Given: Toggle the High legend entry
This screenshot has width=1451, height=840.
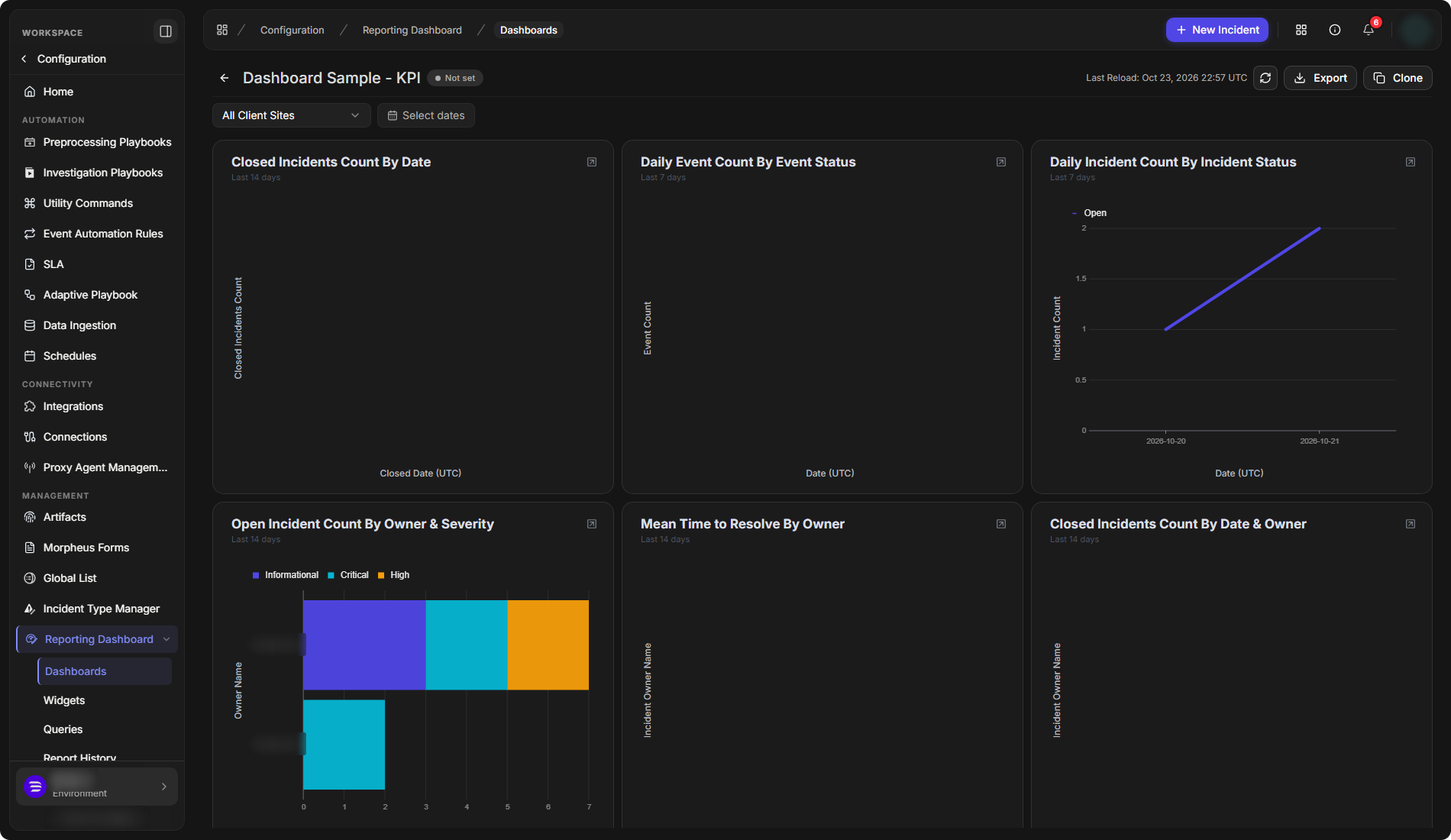Looking at the screenshot, I should click(x=394, y=575).
